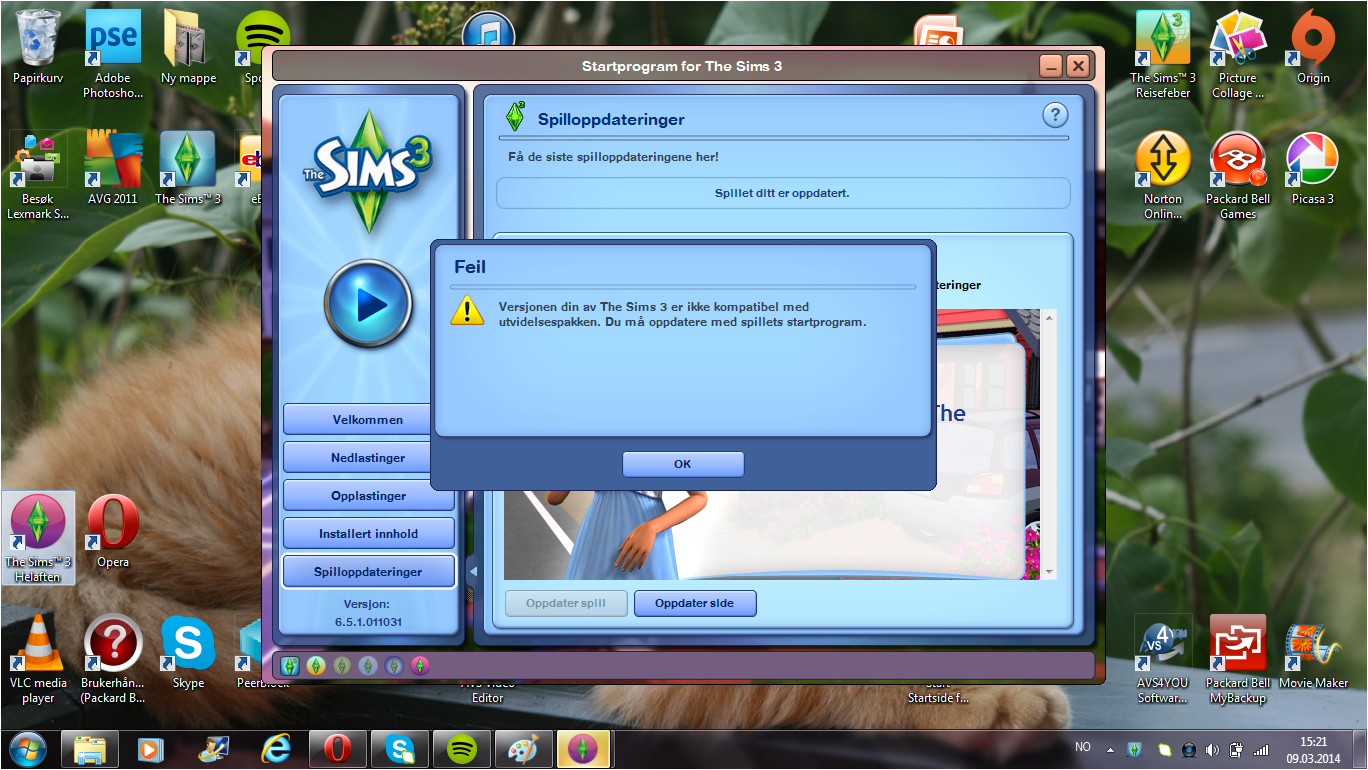Click the blue Play game button

point(368,303)
